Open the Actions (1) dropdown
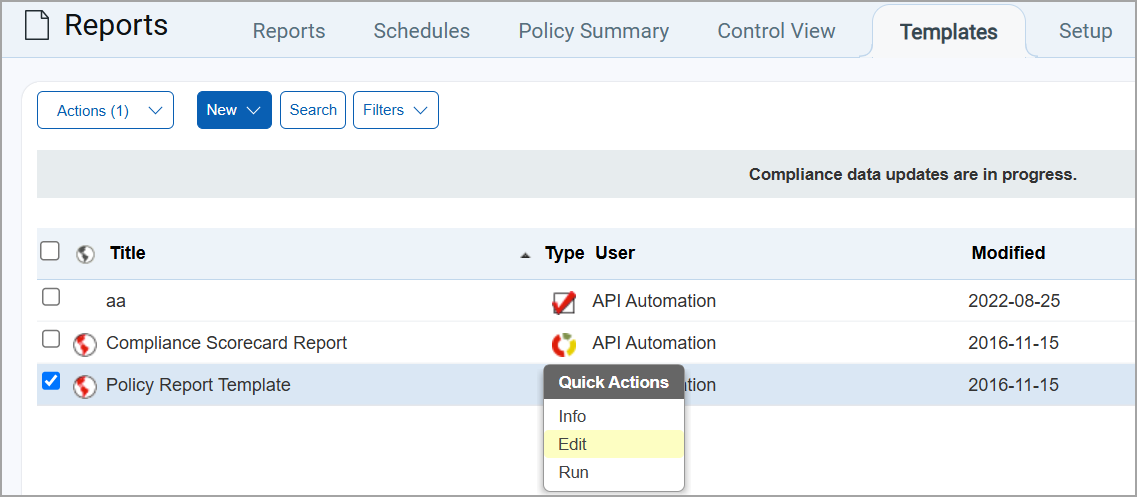Image resolution: width=1137 pixels, height=497 pixels. [x=105, y=110]
